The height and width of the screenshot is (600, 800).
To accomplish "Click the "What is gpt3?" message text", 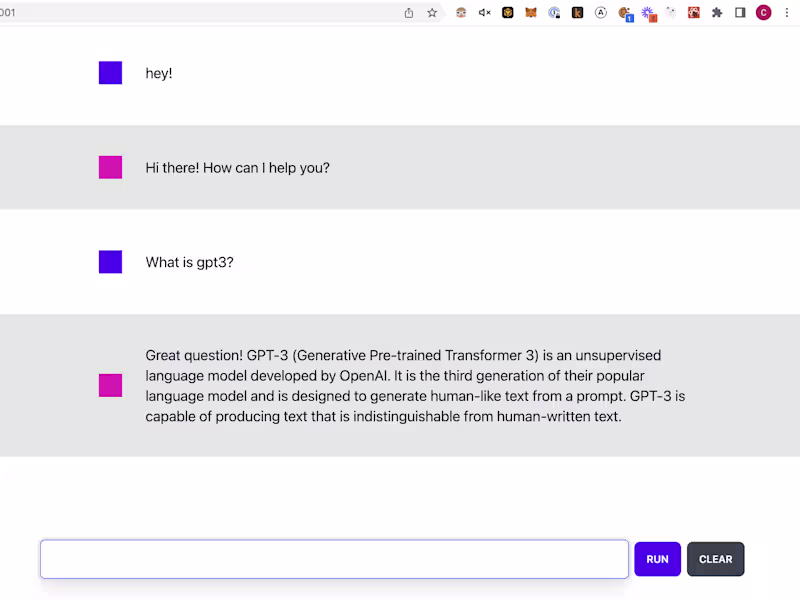I will (x=190, y=262).
